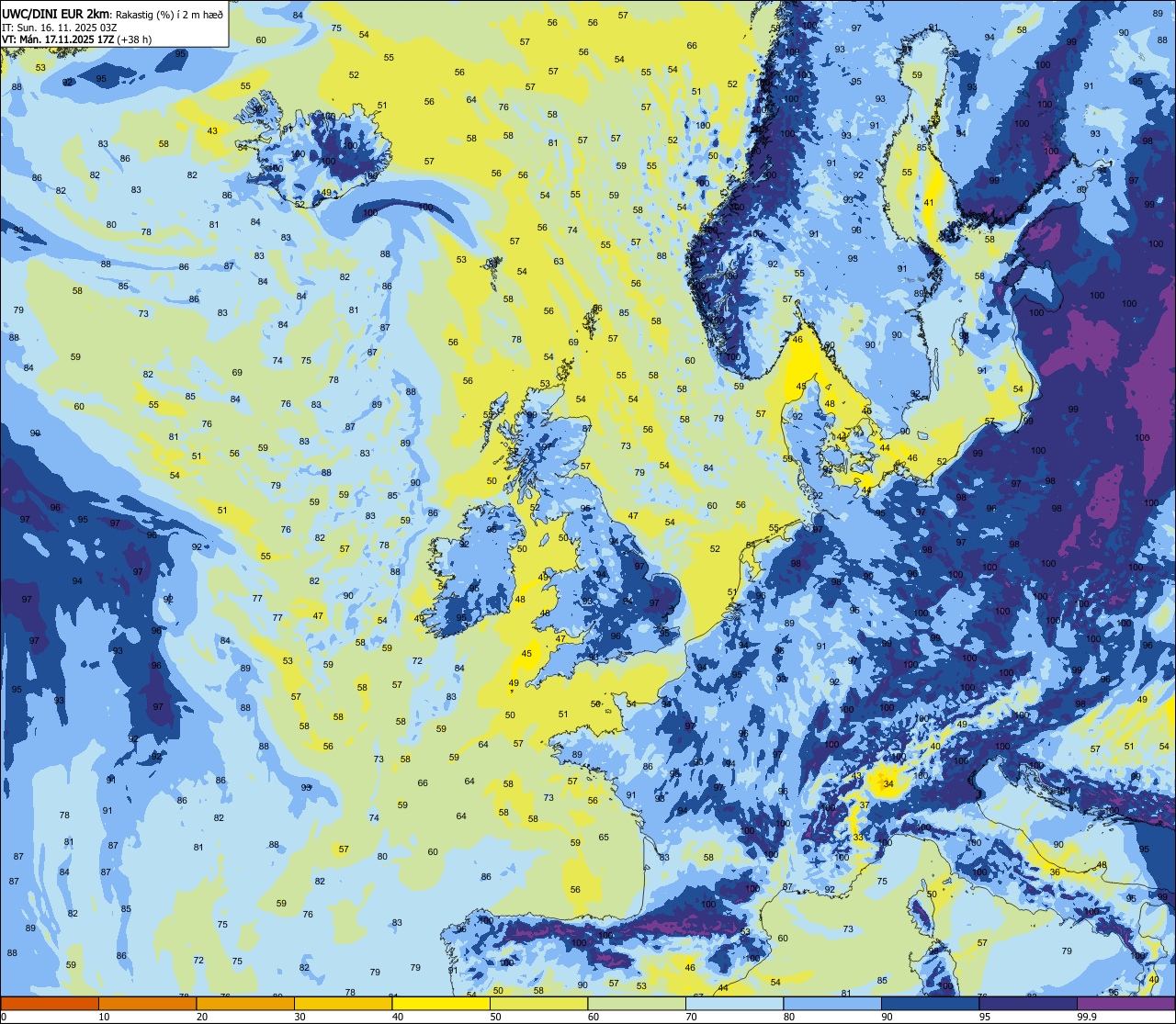Click the 40–50% bright yellow legend swatch
Screen dimensions: 1176x1024
(x=441, y=1003)
